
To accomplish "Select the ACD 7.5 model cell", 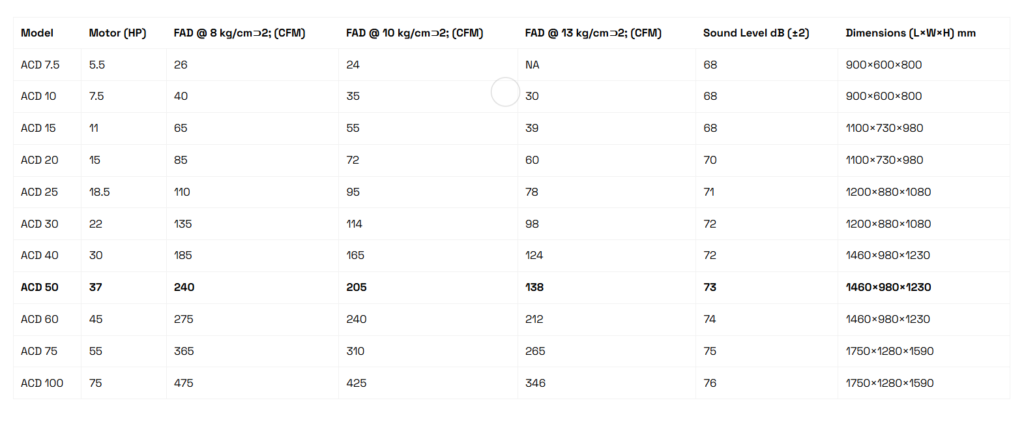I will 40,65.
